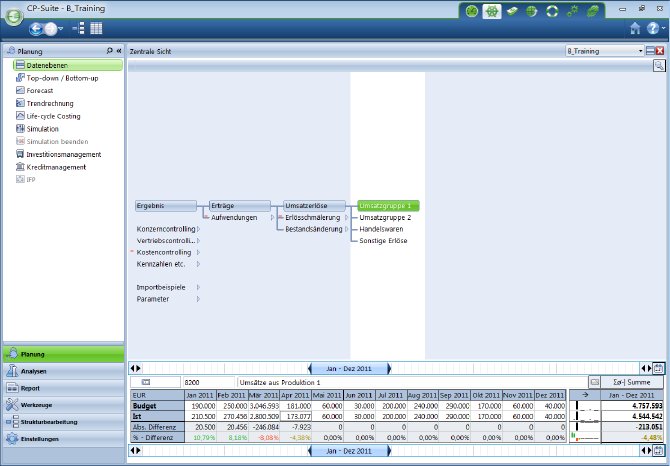This screenshot has width=670, height=466.
Task: Click the comment icon left of the Summe button
Action: (594, 382)
